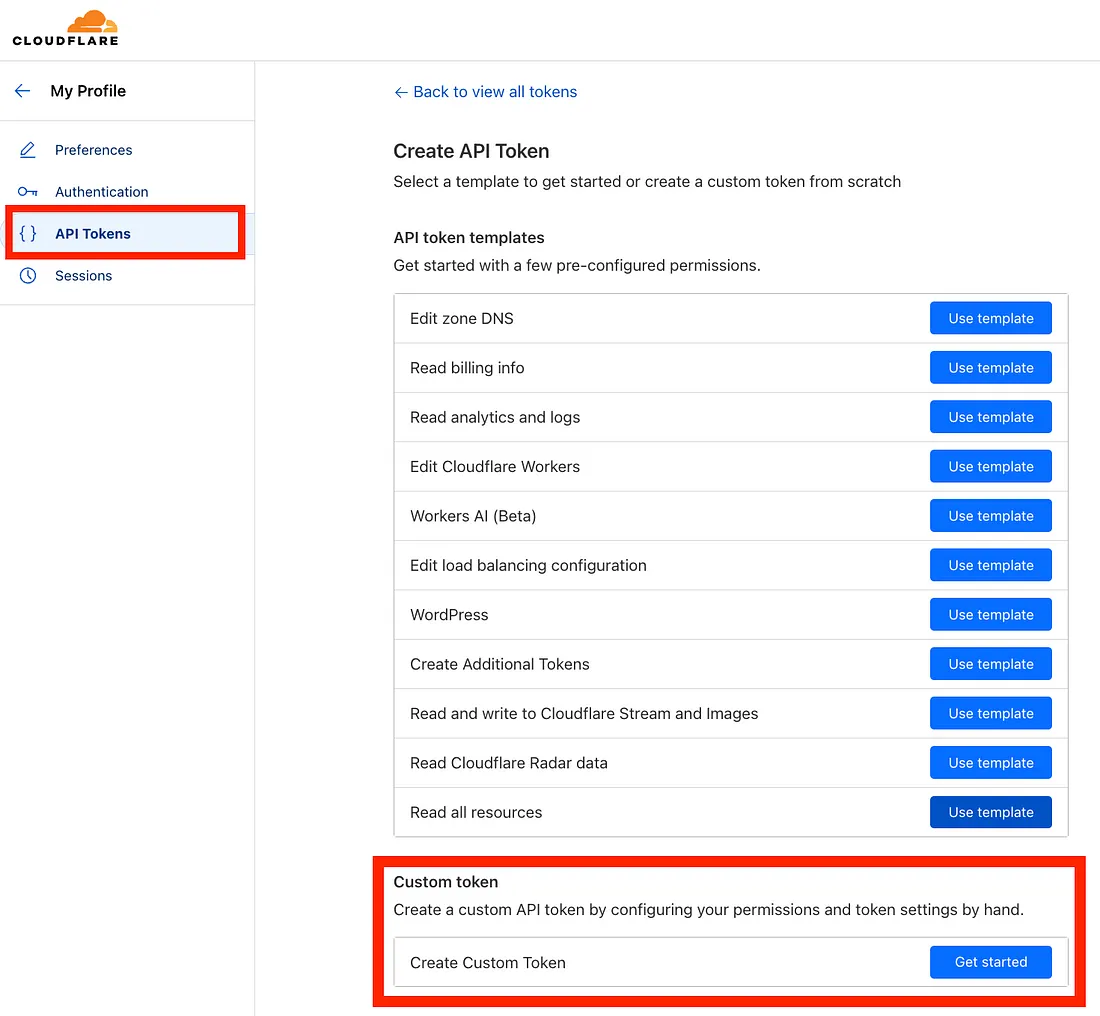Click the Create Custom Token label

(488, 963)
